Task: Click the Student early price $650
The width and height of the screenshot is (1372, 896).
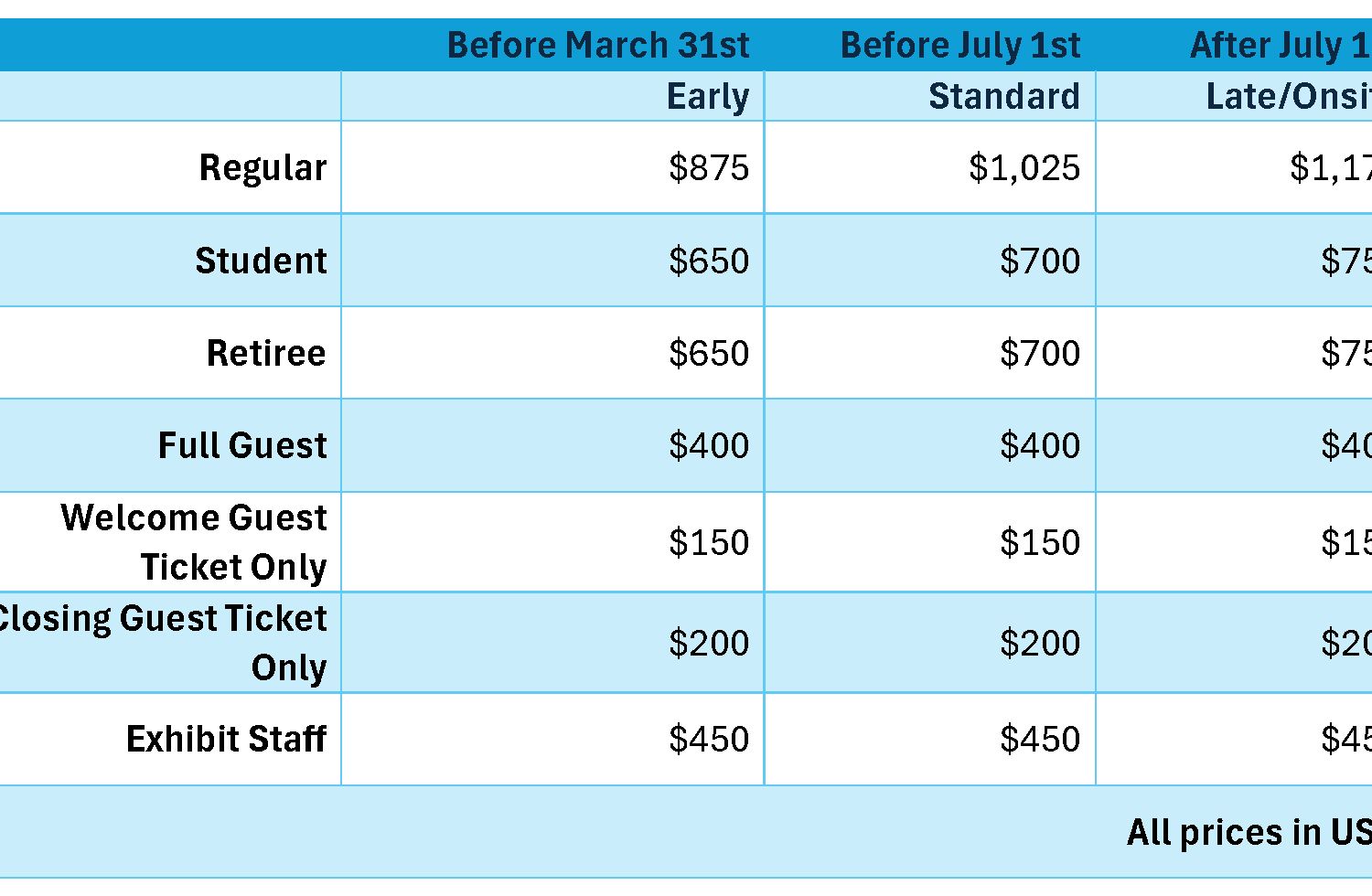Action: click(x=708, y=261)
